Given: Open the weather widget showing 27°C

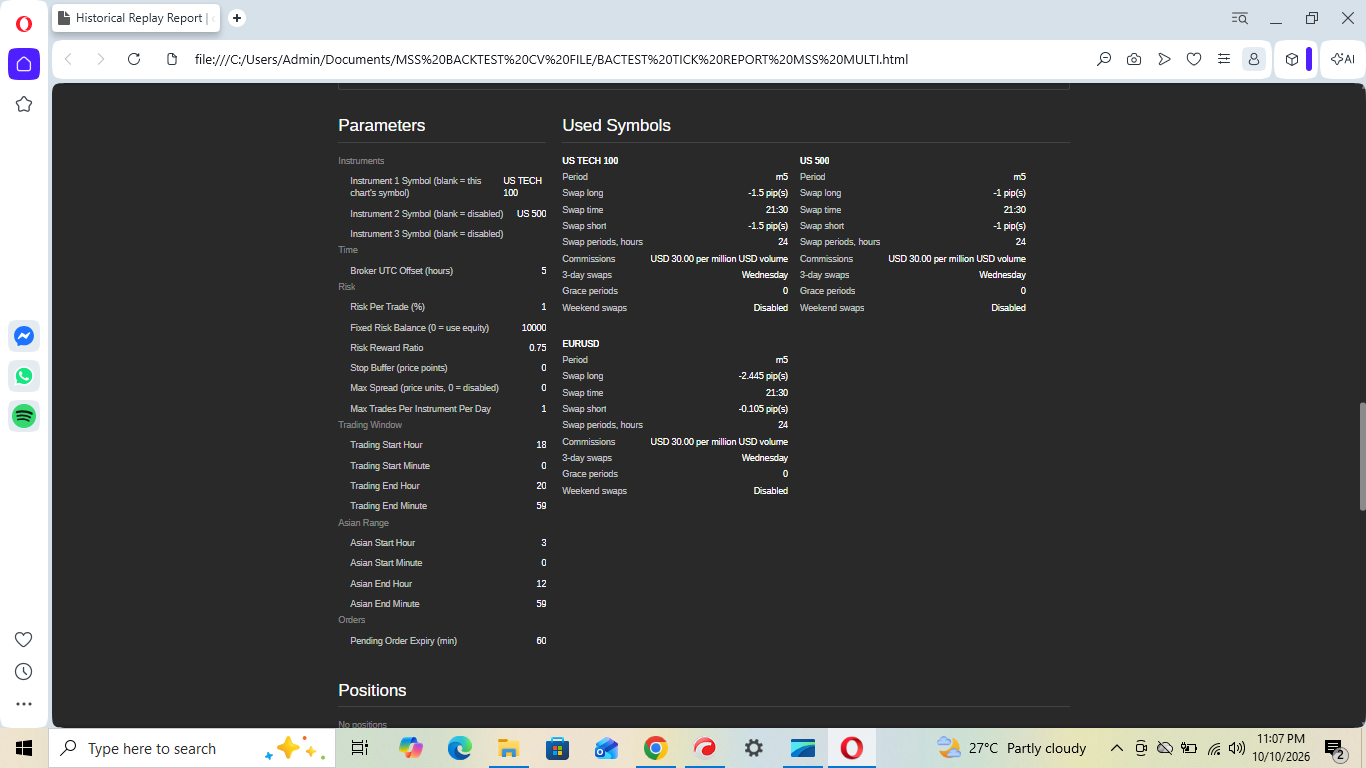Looking at the screenshot, I should coord(1011,748).
